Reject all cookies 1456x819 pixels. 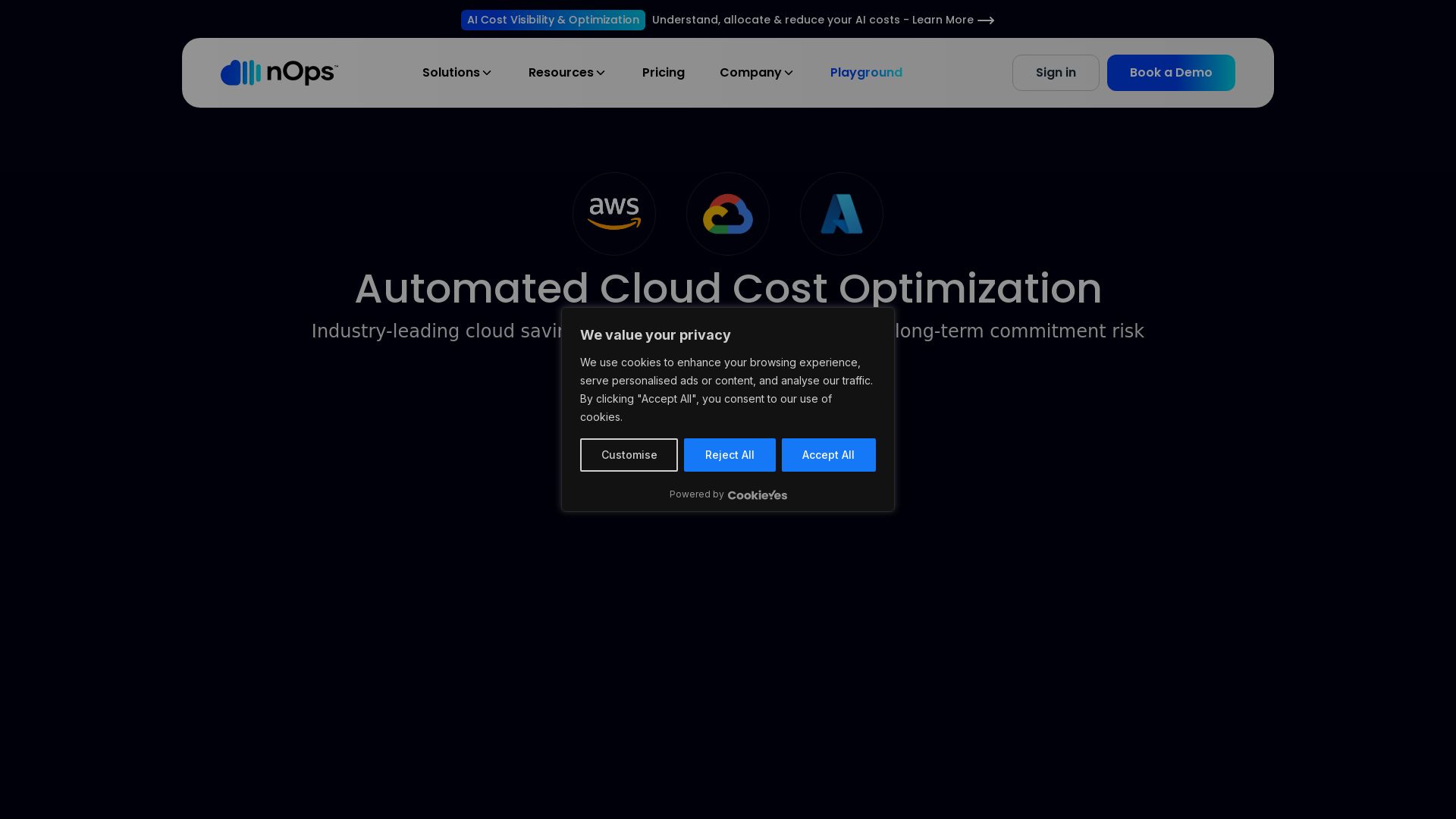(730, 455)
